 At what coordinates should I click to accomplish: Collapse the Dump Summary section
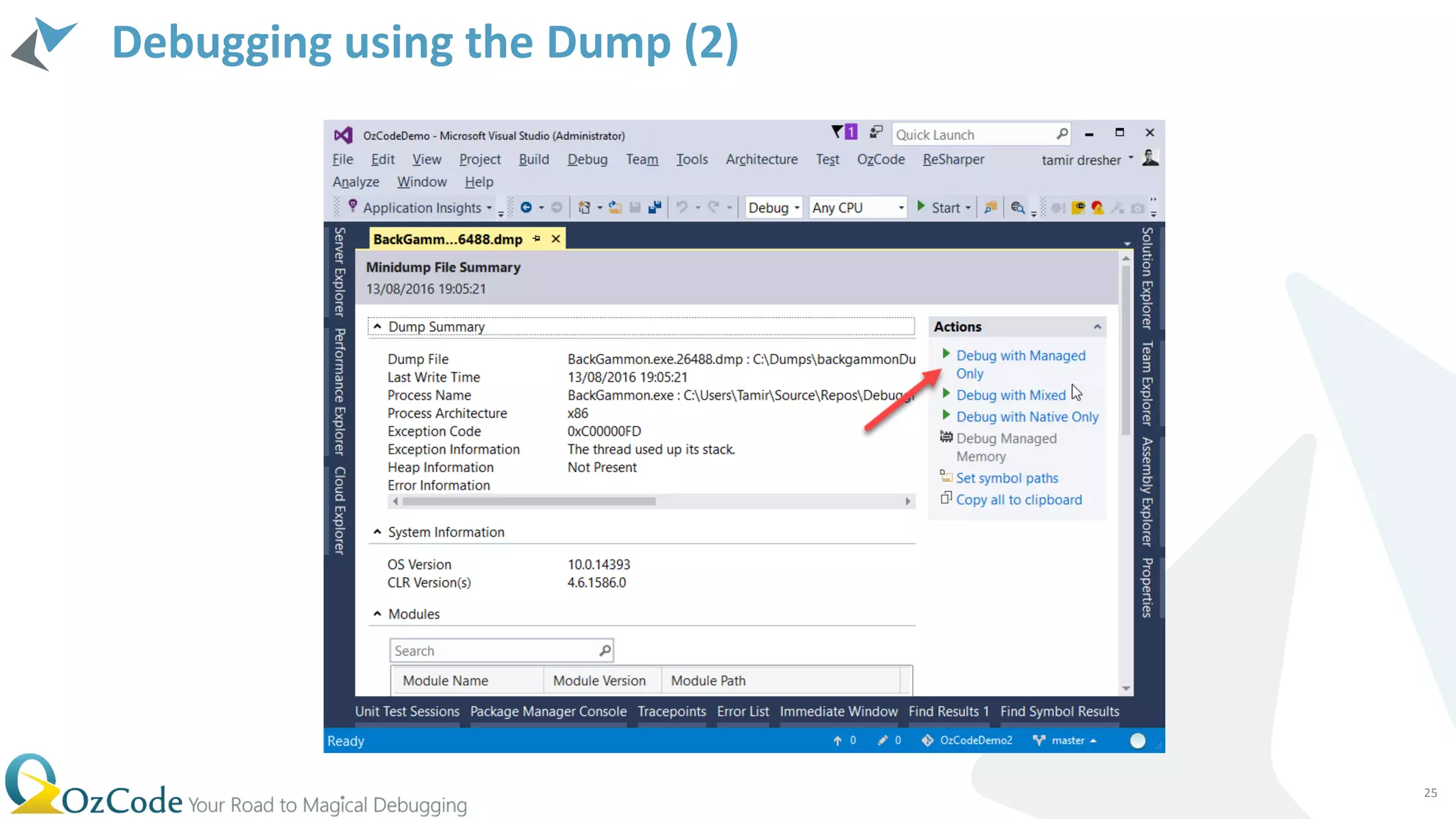378,326
